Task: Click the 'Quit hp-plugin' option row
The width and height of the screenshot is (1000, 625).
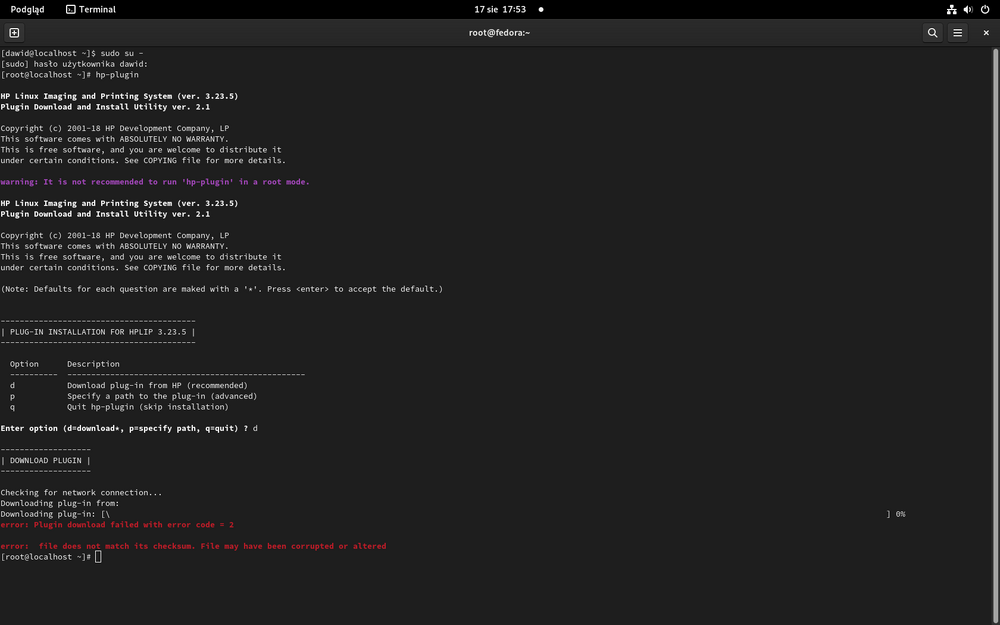Action: 147,407
